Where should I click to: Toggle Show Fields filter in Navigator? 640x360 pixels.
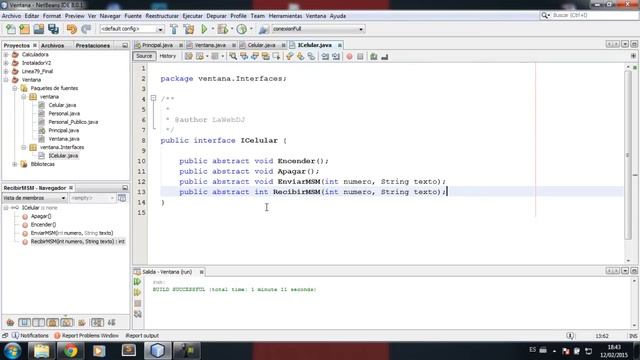(x=24, y=322)
